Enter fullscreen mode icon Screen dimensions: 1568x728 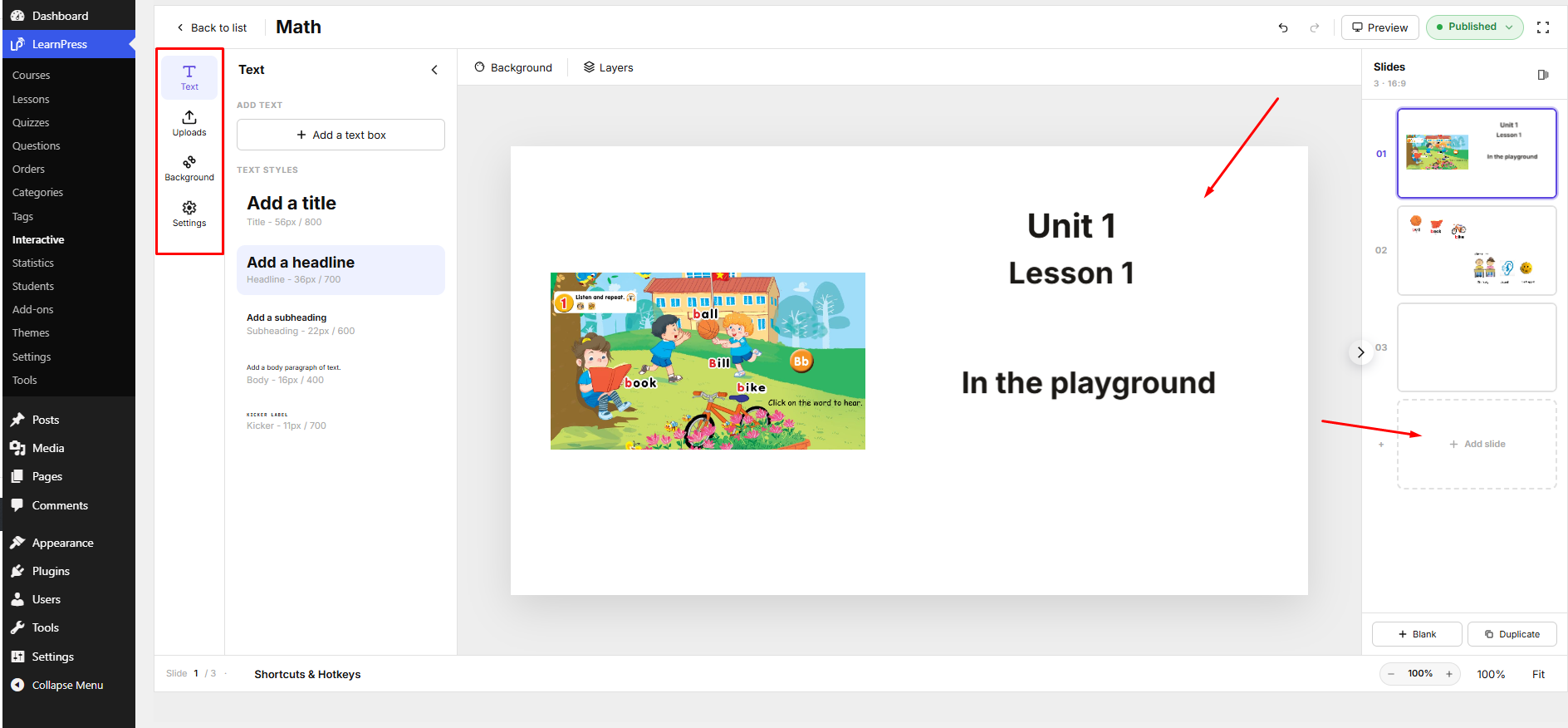(1543, 27)
